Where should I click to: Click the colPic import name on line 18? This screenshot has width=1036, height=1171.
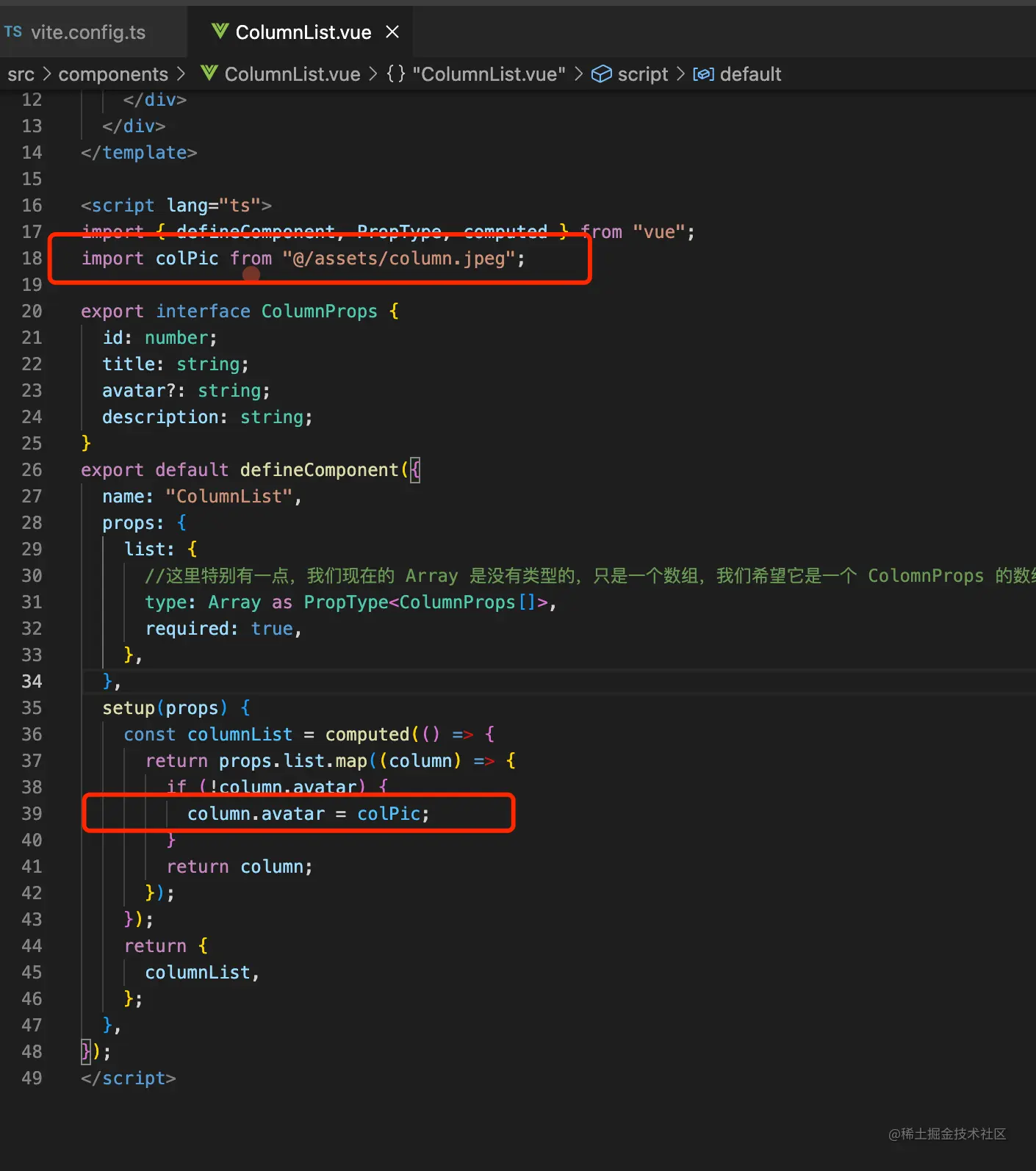pos(187,259)
